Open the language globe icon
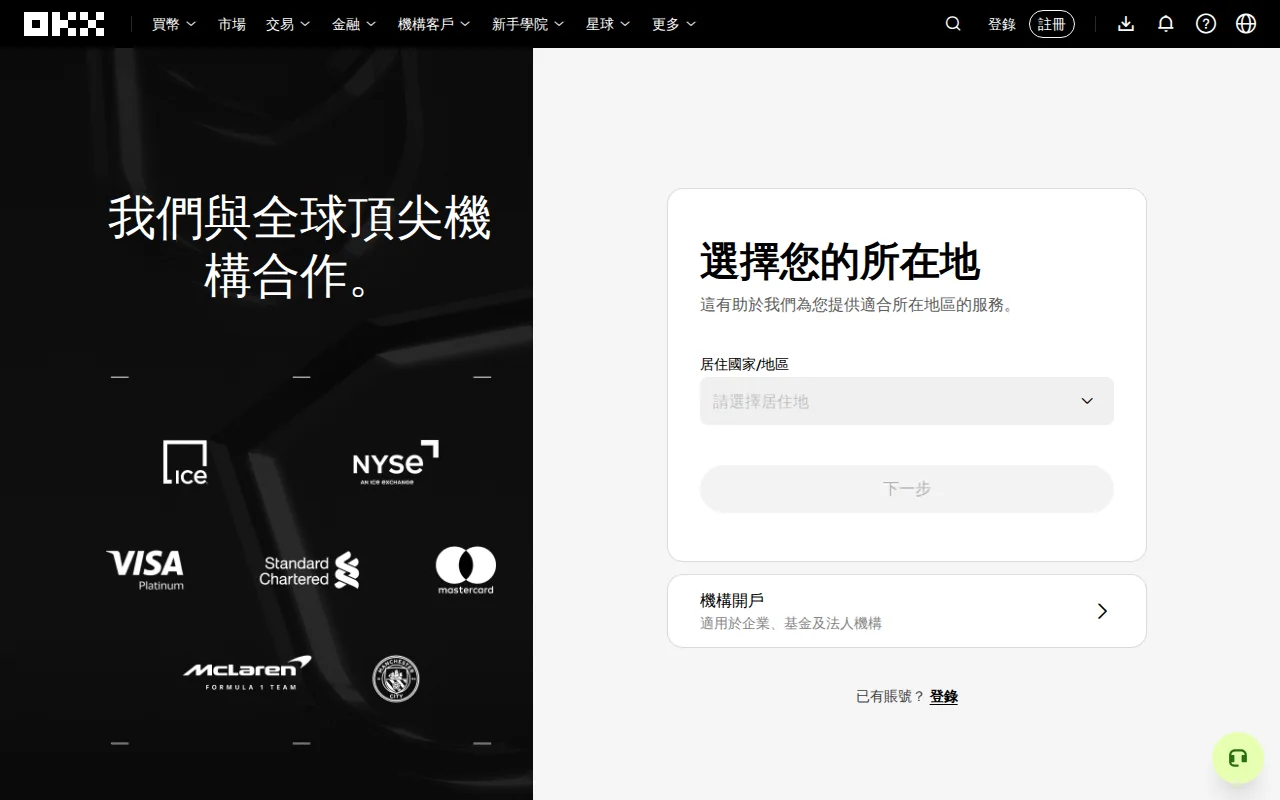 pos(1246,24)
